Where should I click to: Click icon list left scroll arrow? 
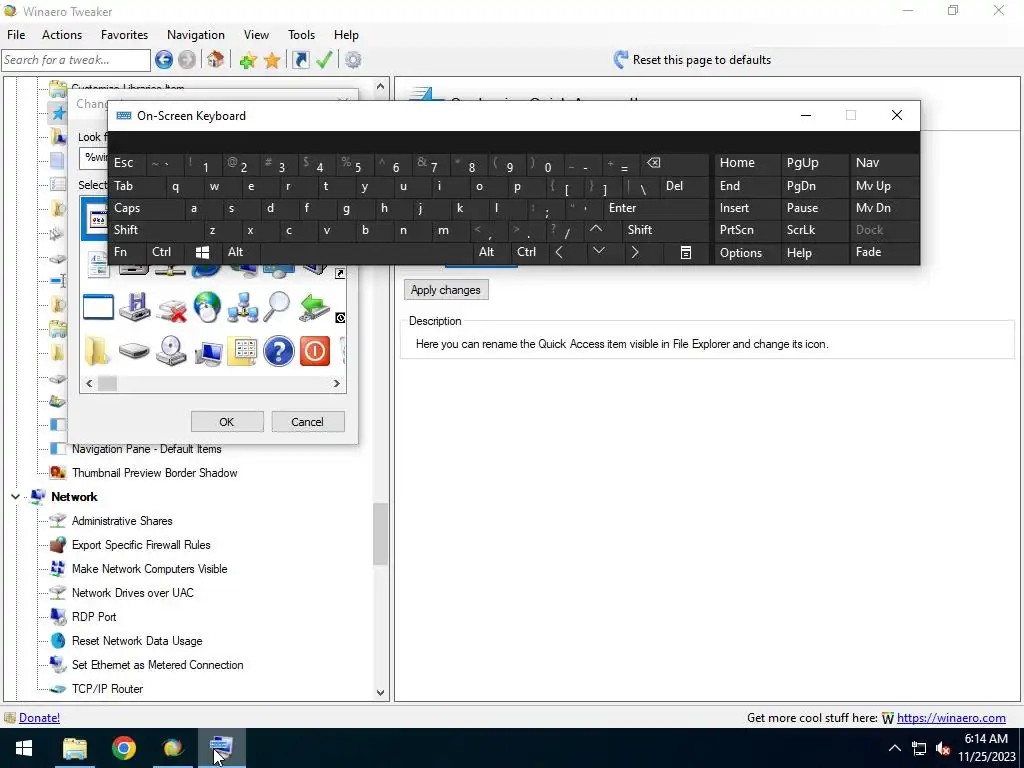(89, 384)
